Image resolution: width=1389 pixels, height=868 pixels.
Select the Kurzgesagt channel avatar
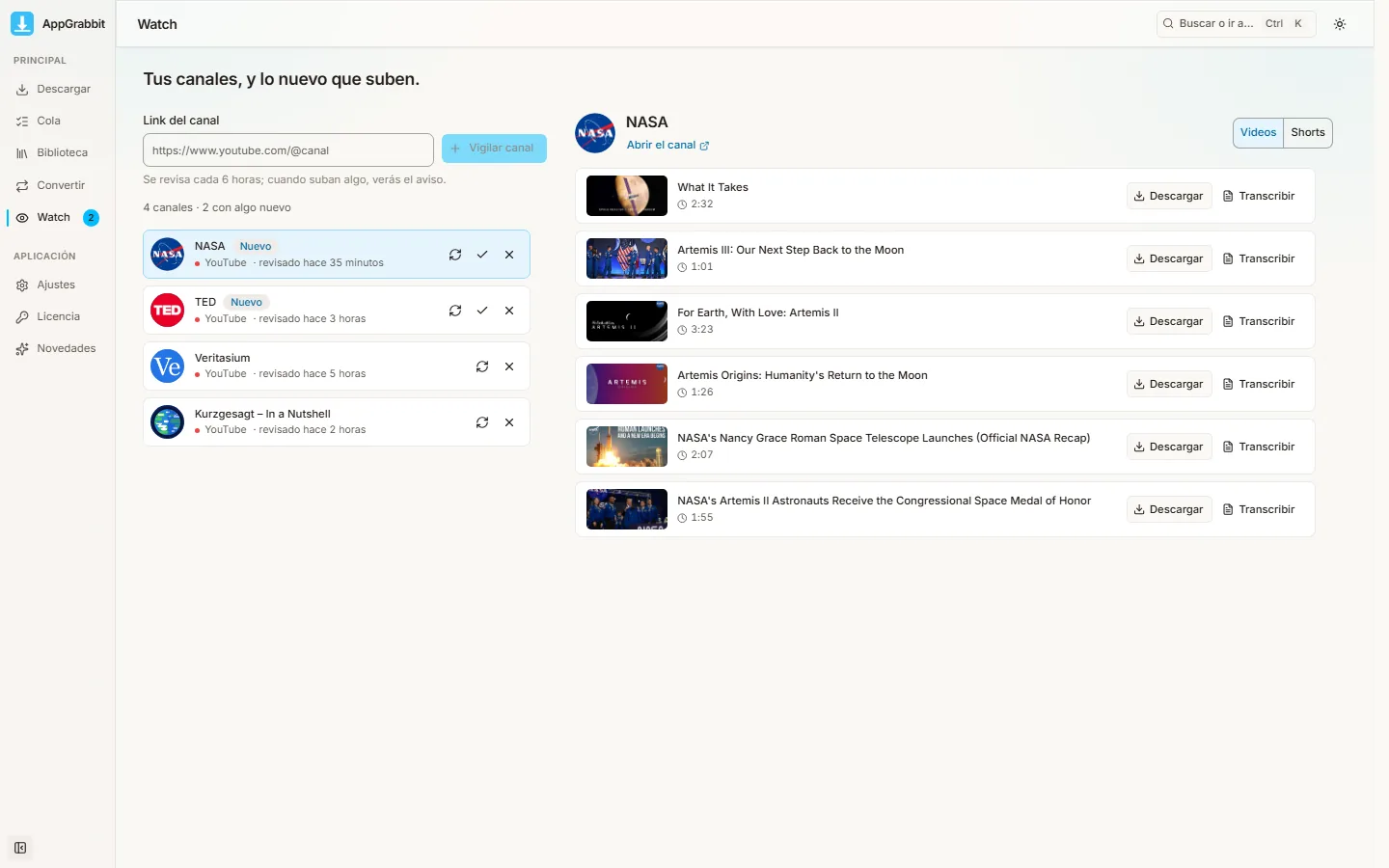tap(168, 422)
